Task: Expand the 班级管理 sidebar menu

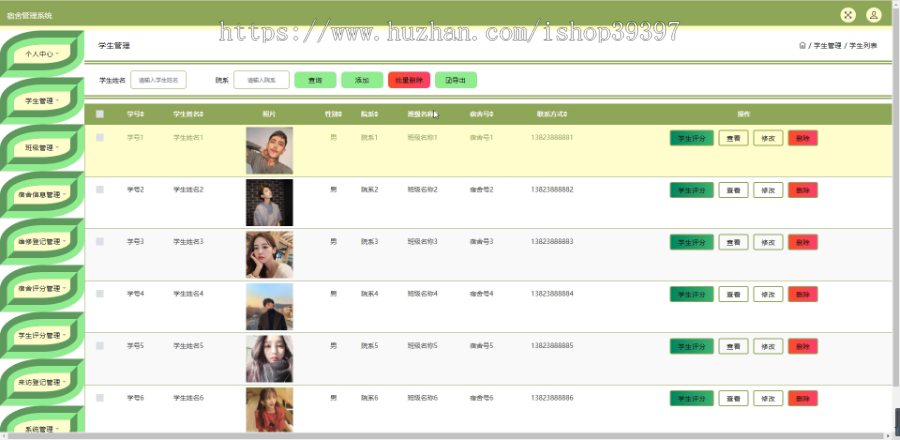Action: point(42,147)
